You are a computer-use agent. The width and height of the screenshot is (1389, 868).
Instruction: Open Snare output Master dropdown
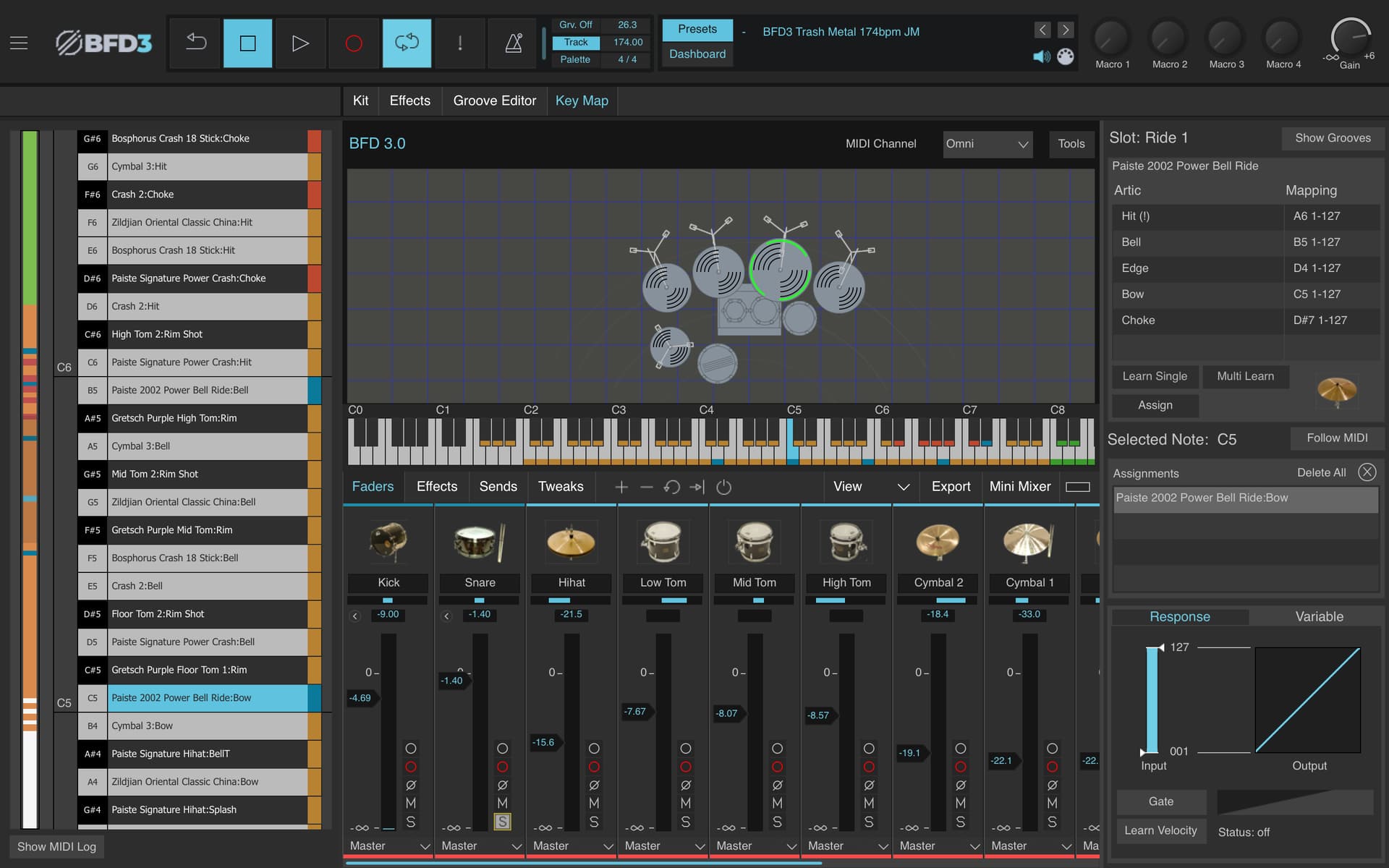click(480, 846)
